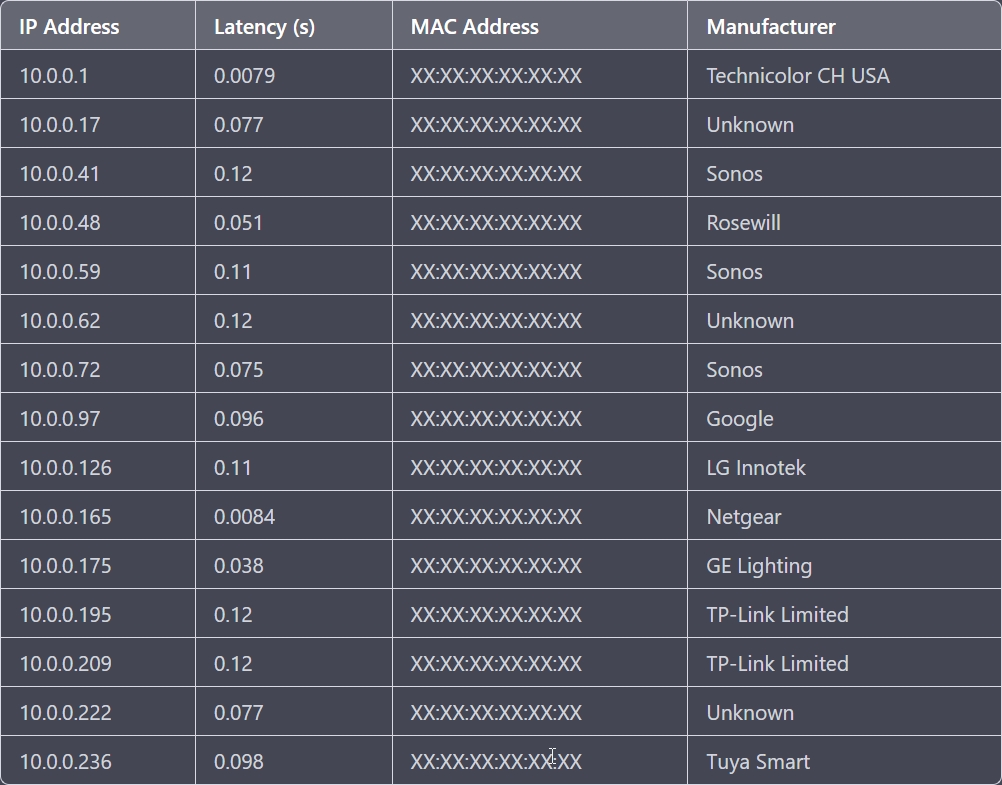Click the LG Innotek manufacturer cell
The height and width of the screenshot is (785, 1002).
(x=755, y=468)
